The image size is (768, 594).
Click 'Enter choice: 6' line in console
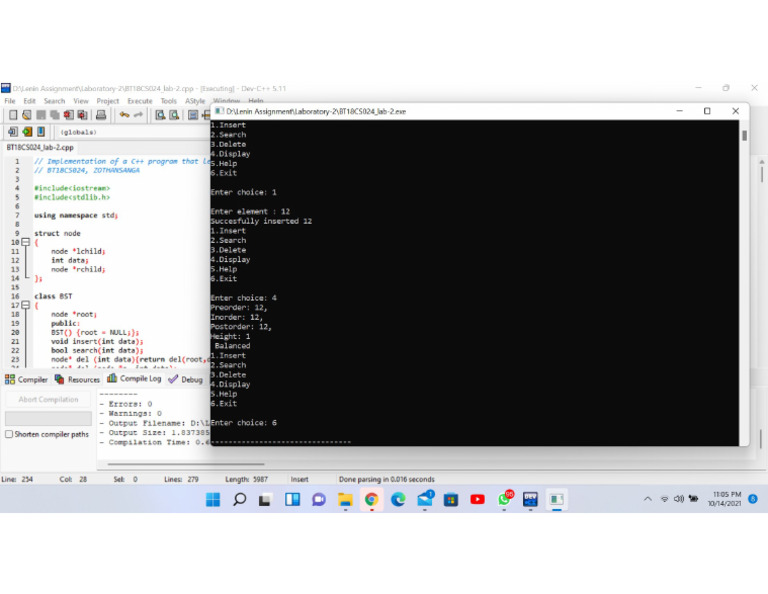click(244, 423)
